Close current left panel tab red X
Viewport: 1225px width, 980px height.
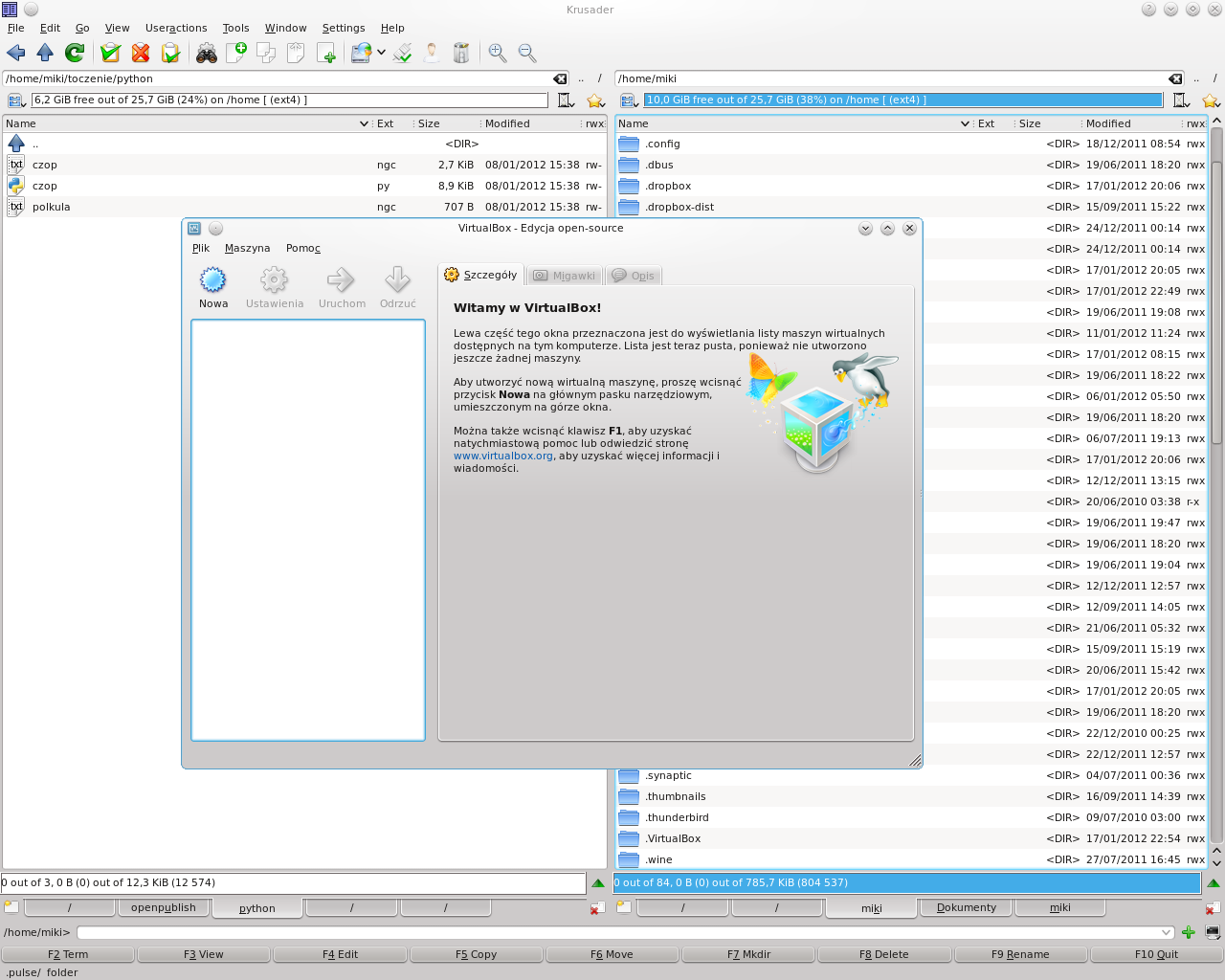pyautogui.click(x=597, y=907)
